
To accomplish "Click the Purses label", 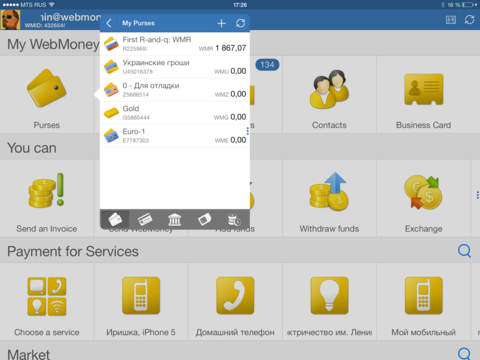I will tap(47, 125).
